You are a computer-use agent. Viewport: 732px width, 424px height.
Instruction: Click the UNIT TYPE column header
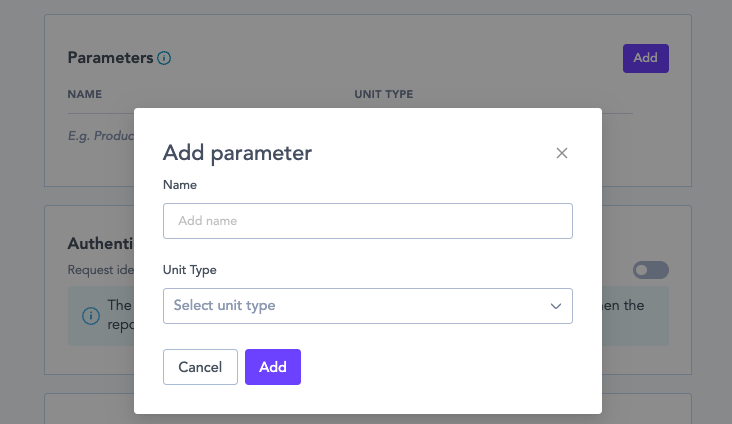pyautogui.click(x=383, y=95)
